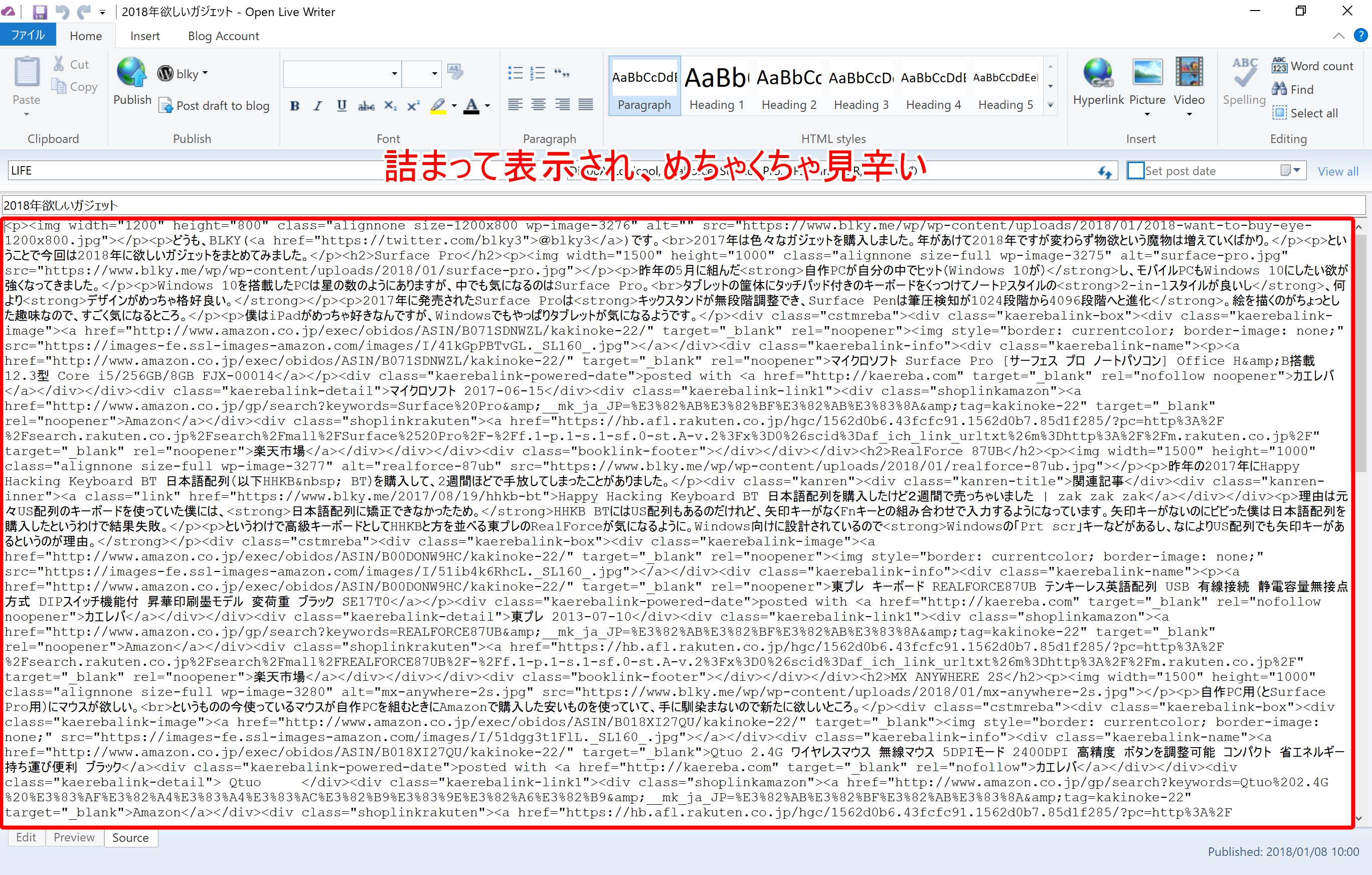Toggle italic formatting

318,105
